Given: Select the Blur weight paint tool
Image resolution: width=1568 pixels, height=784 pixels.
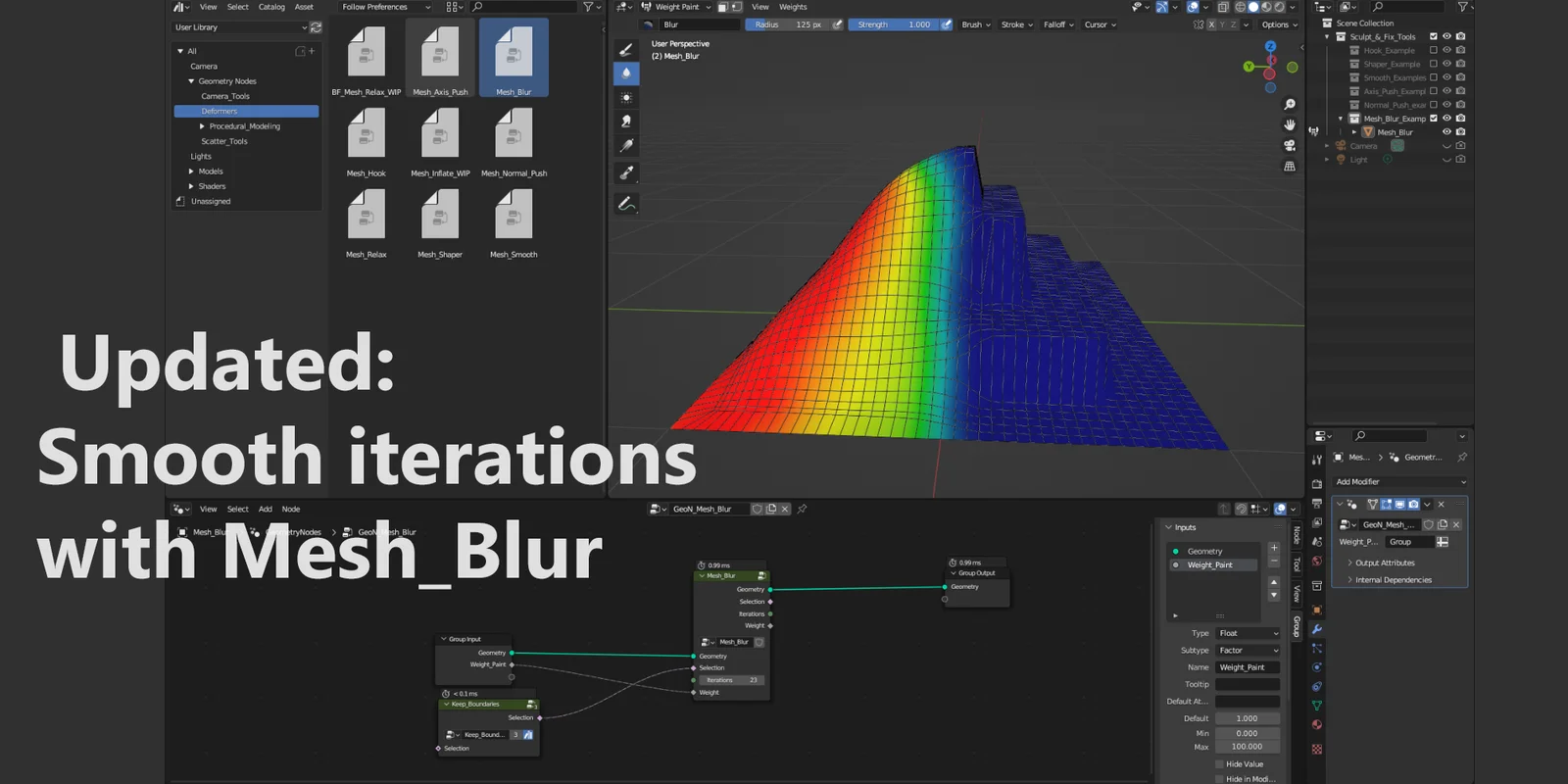Looking at the screenshot, I should (626, 73).
